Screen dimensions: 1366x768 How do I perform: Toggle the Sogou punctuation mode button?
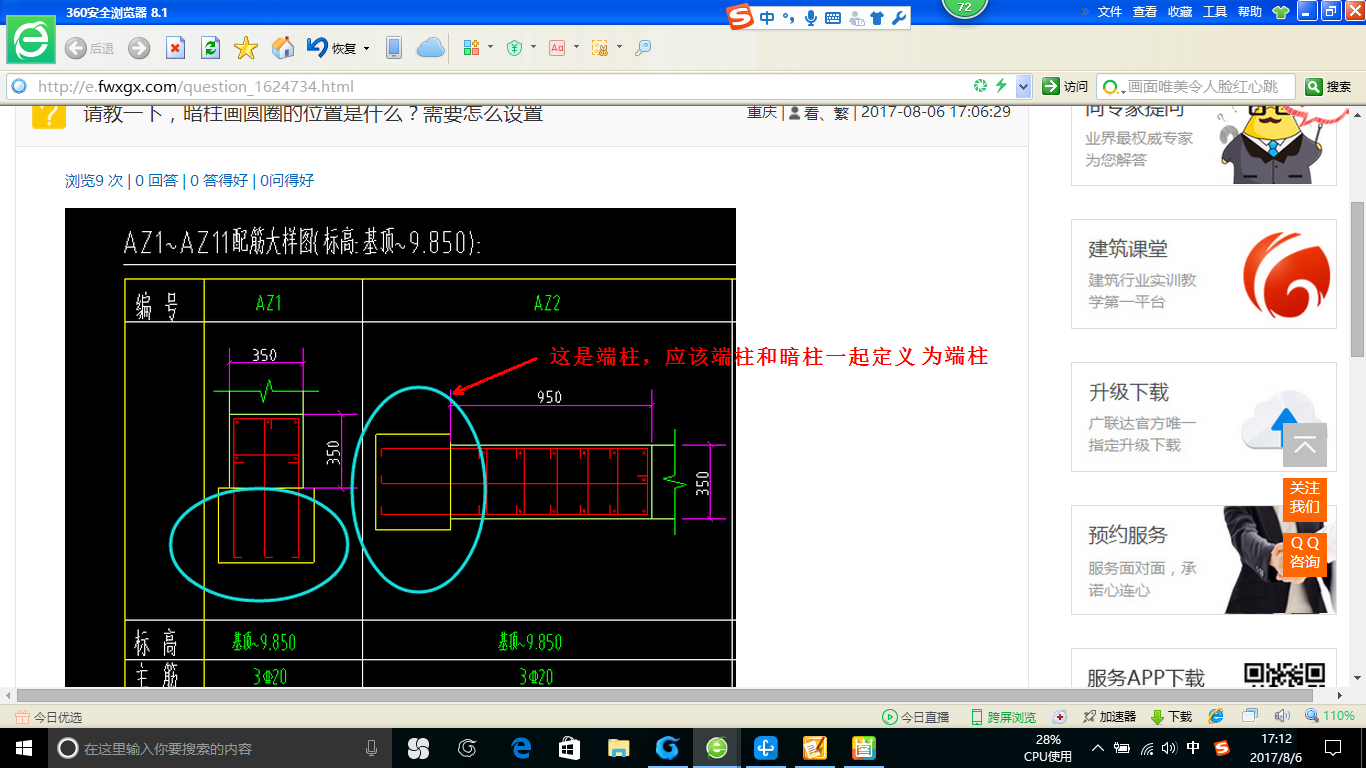pyautogui.click(x=789, y=18)
